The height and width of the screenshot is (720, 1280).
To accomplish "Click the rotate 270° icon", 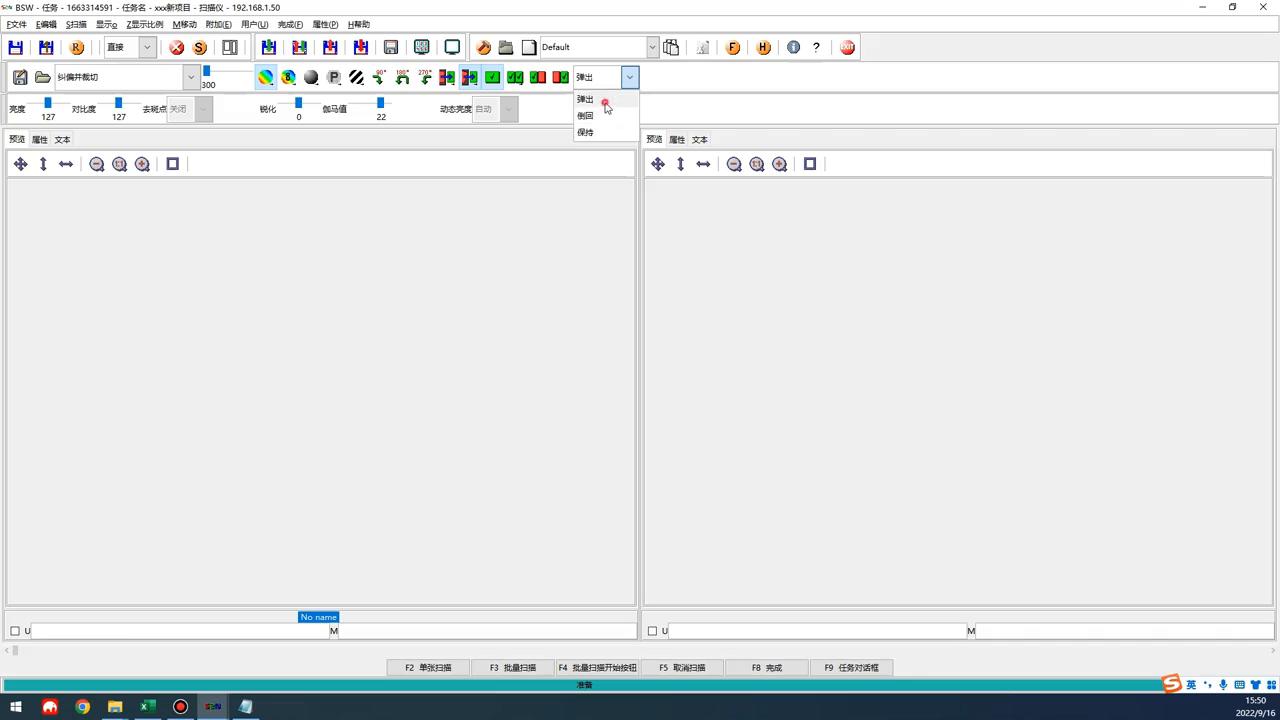I will point(425,77).
